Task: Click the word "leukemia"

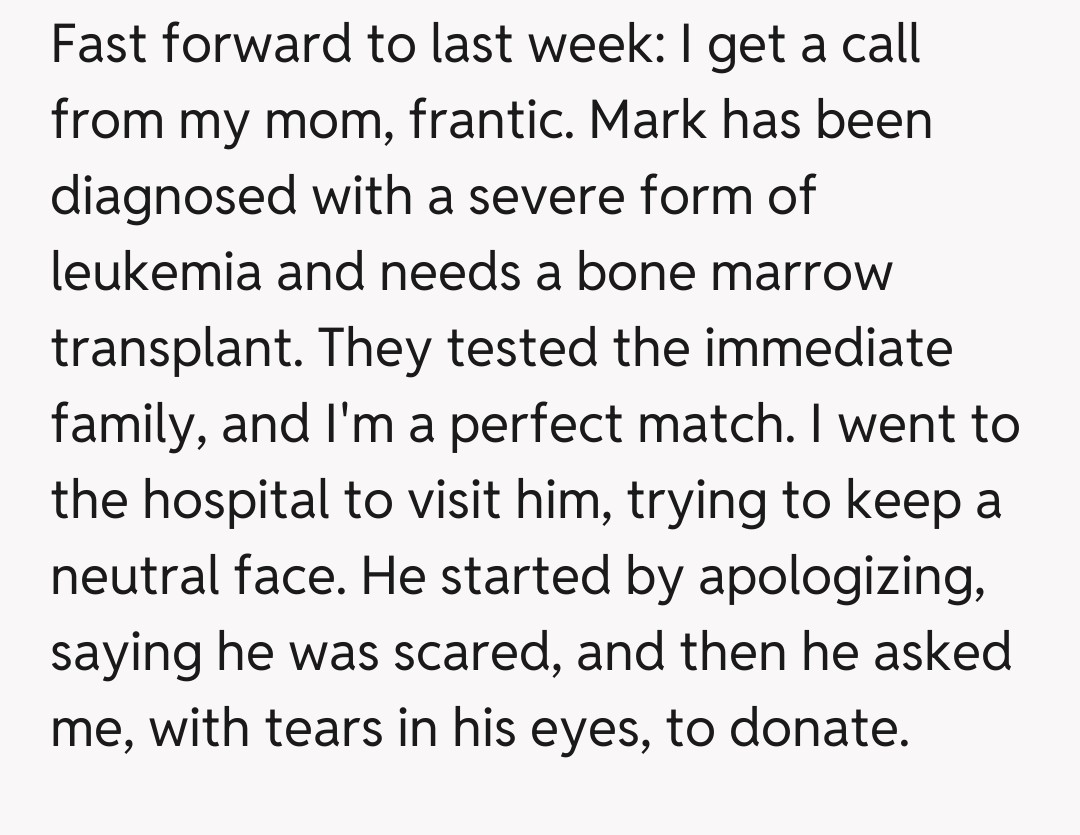Action: [x=155, y=273]
